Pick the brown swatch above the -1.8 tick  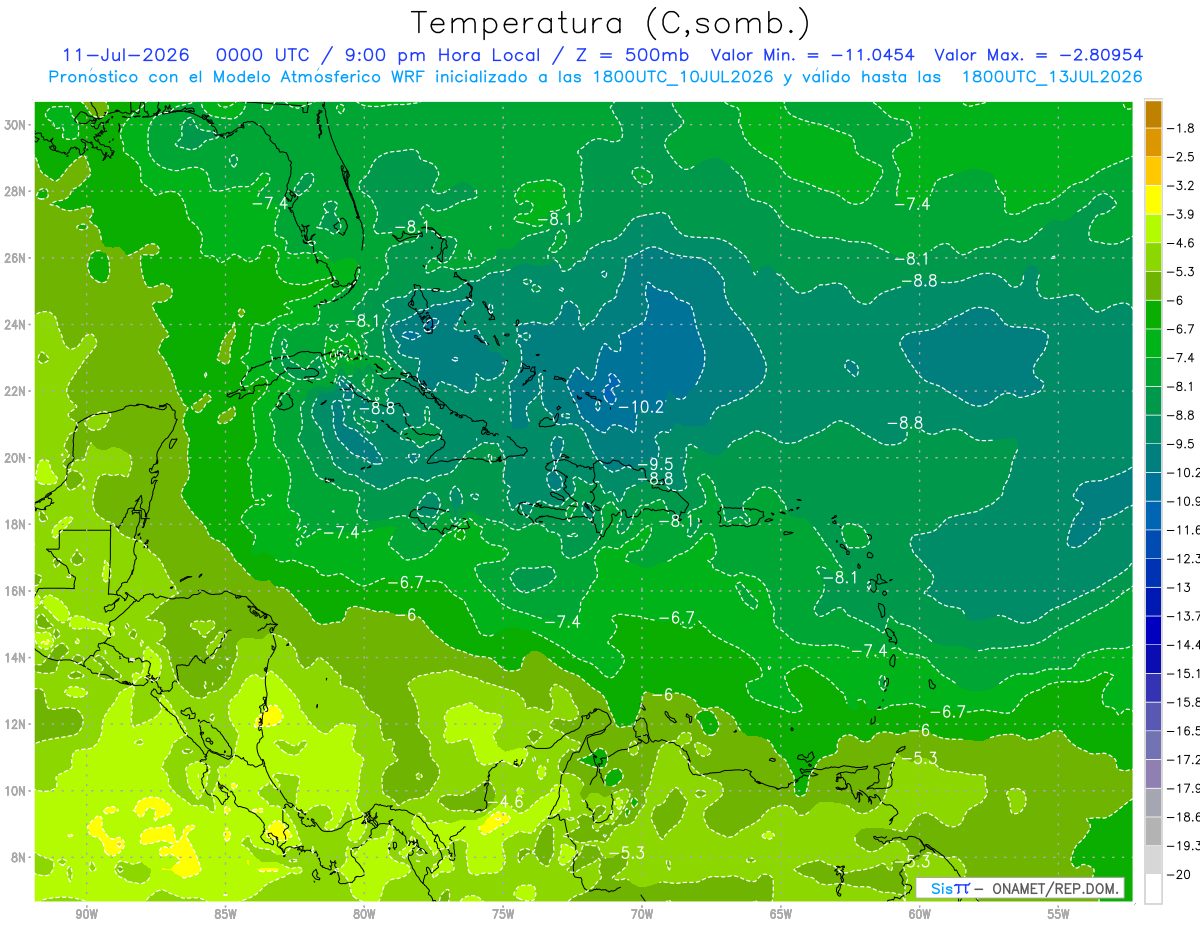point(1153,114)
